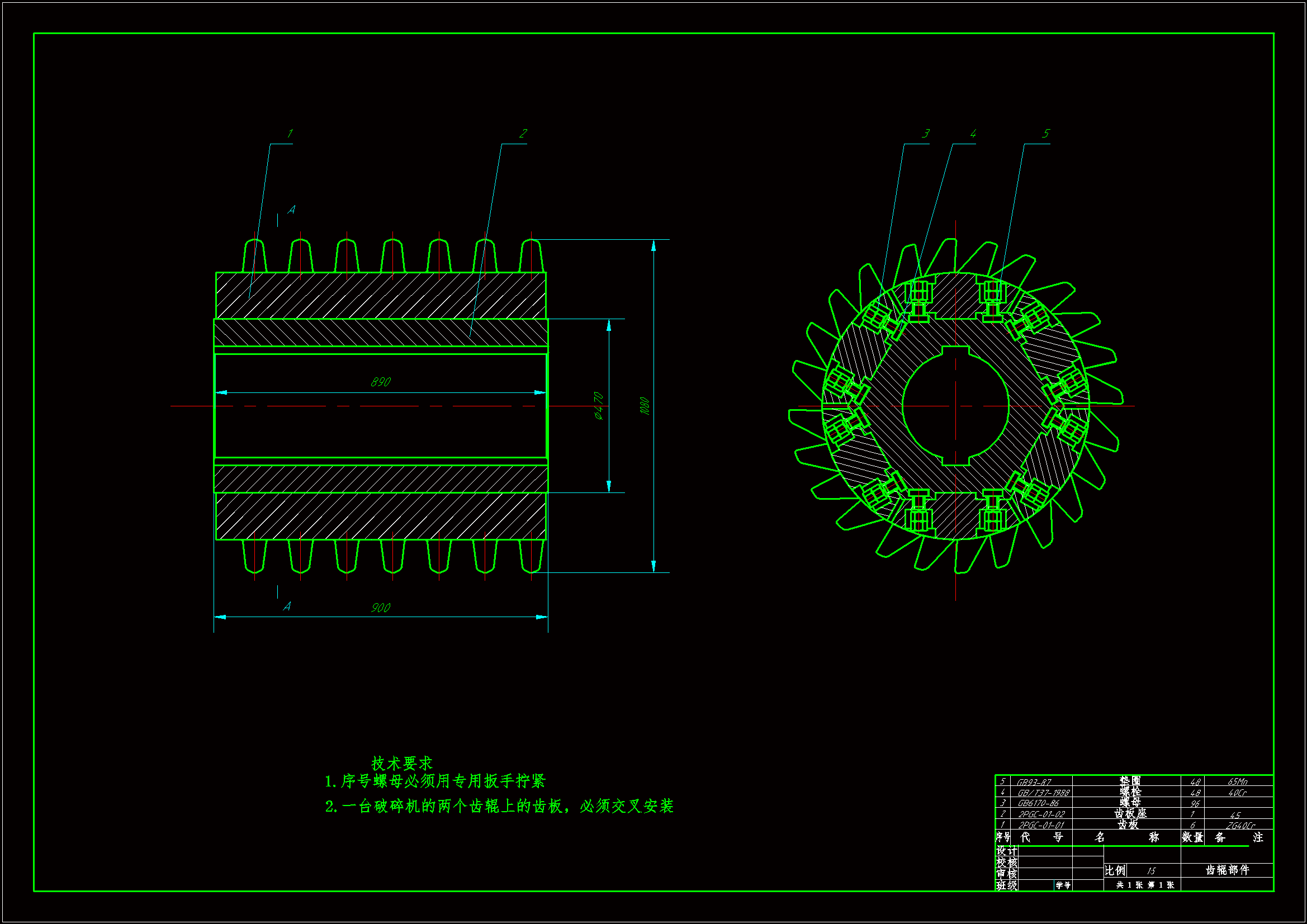Viewport: 1307px width, 924px height.
Task: Click upper section mark letter A
Action: (x=291, y=210)
